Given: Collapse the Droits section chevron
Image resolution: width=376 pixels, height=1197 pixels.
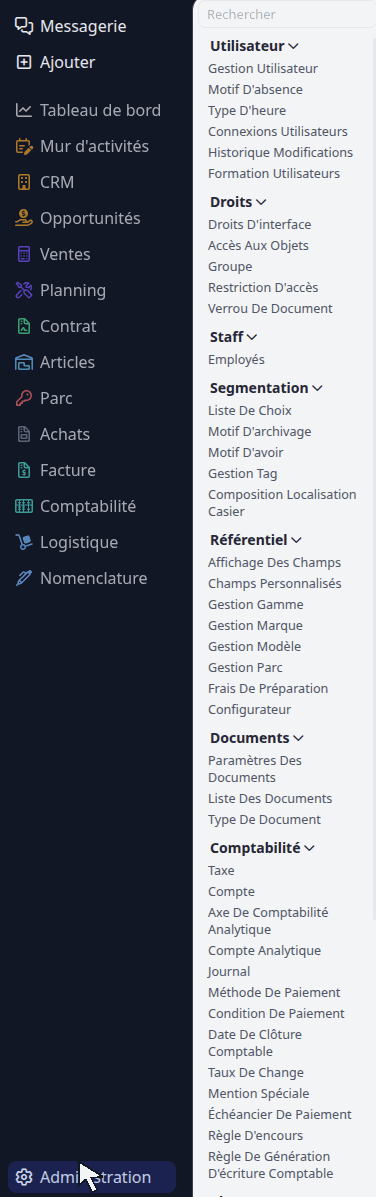Looking at the screenshot, I should (262, 203).
